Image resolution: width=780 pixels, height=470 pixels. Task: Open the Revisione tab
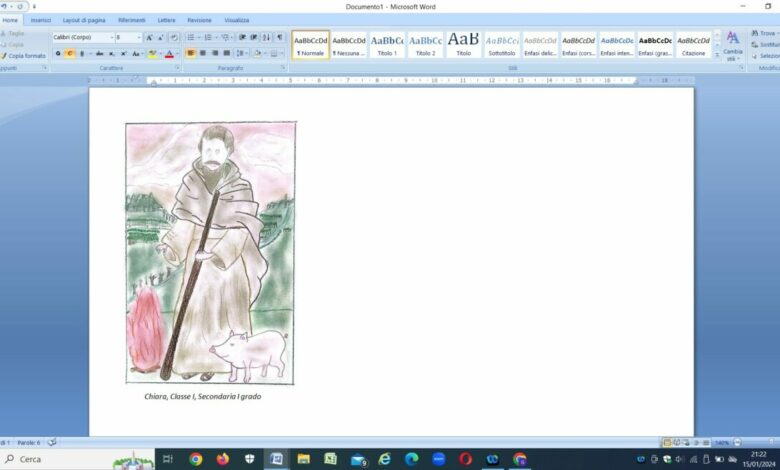tap(199, 20)
